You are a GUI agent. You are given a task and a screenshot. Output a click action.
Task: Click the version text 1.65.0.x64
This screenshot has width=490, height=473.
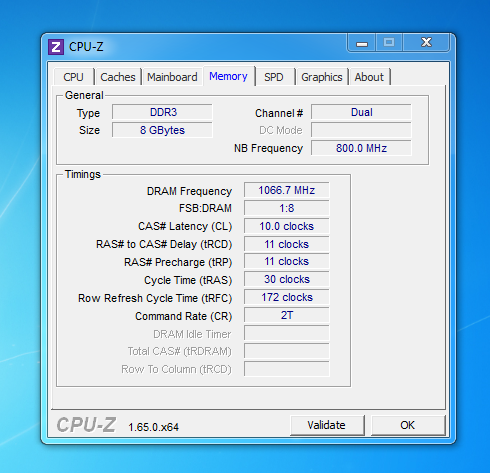click(x=154, y=427)
